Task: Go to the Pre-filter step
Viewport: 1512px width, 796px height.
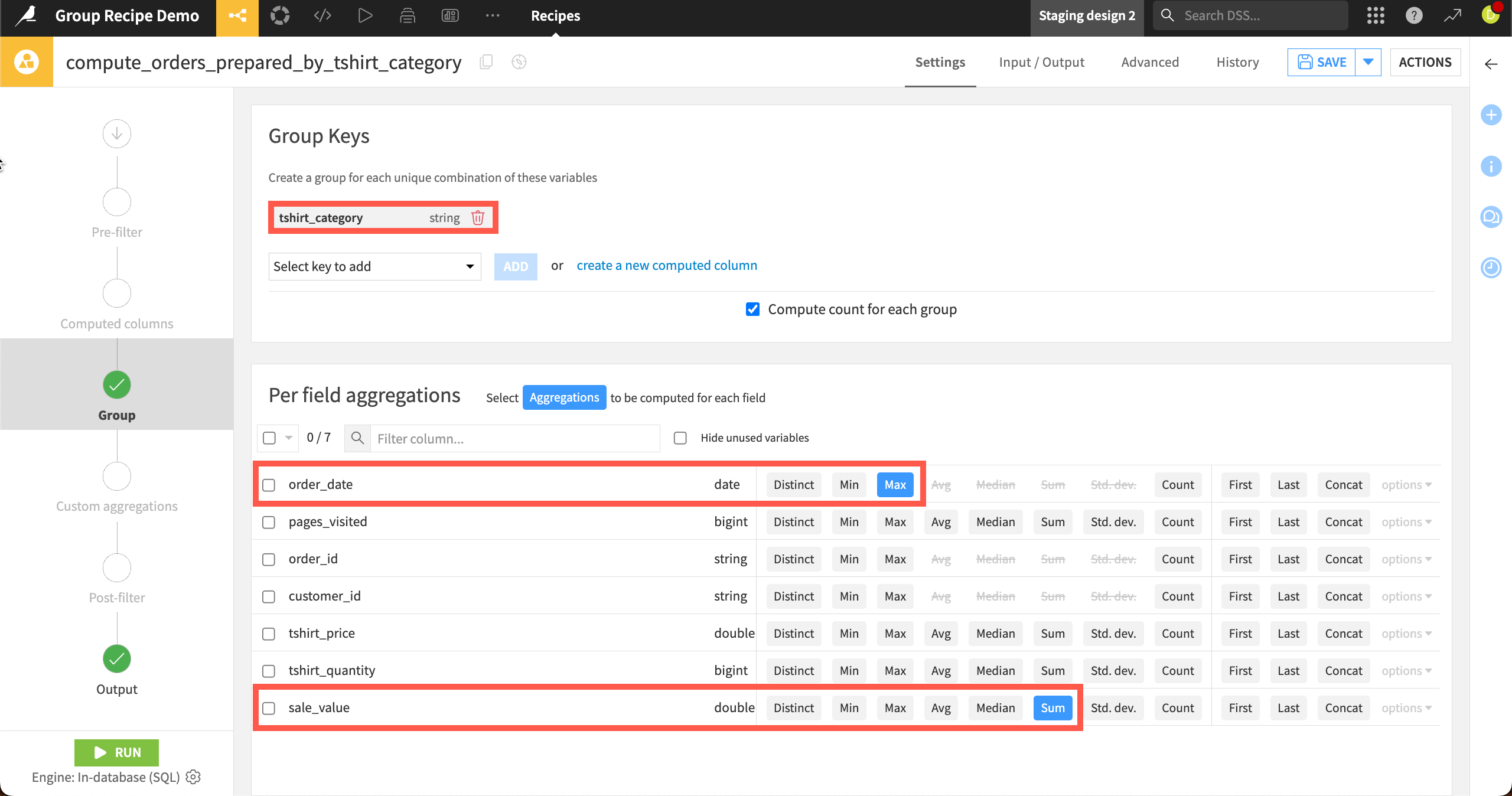Action: tap(117, 203)
